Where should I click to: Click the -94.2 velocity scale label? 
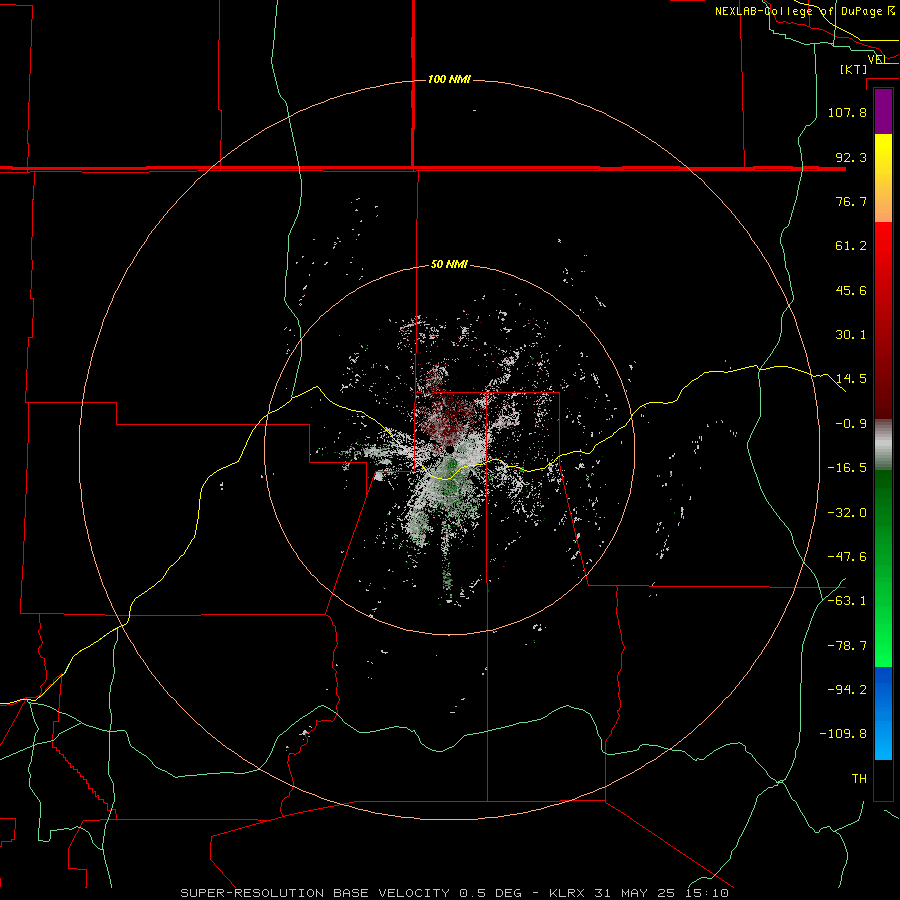[x=847, y=690]
